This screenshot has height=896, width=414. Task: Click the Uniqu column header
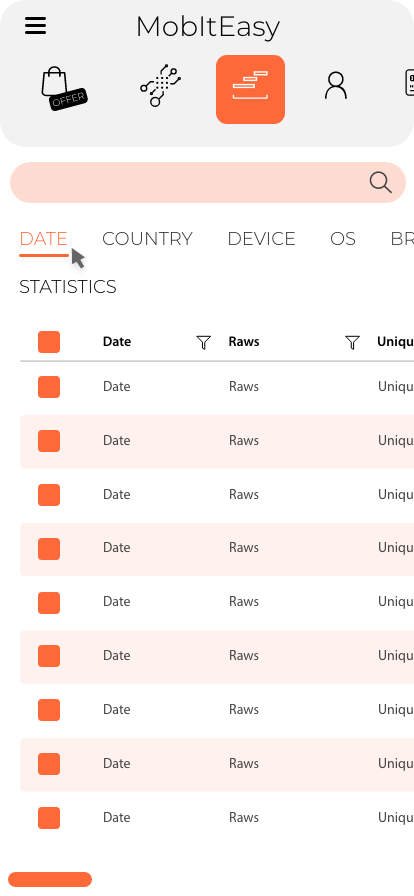(395, 342)
